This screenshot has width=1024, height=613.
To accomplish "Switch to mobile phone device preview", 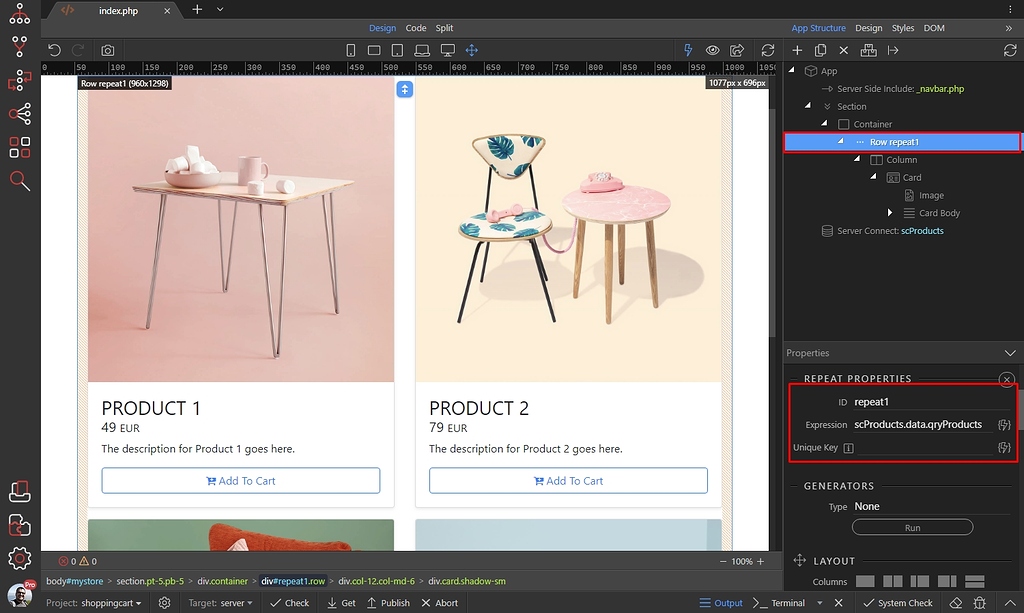I will 351,50.
